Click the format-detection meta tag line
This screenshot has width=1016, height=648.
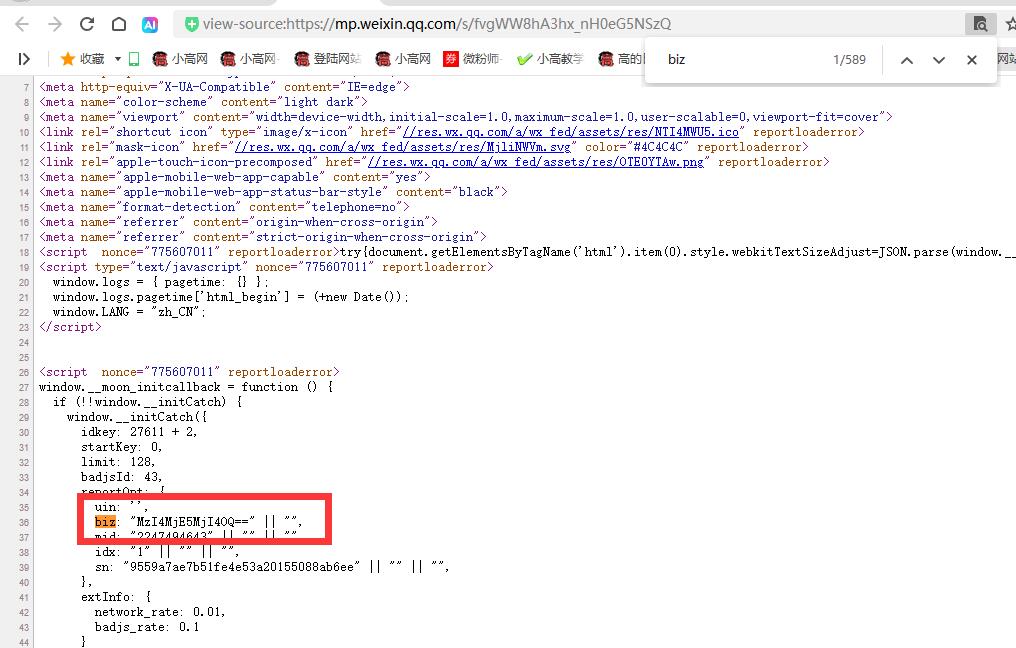coord(224,207)
